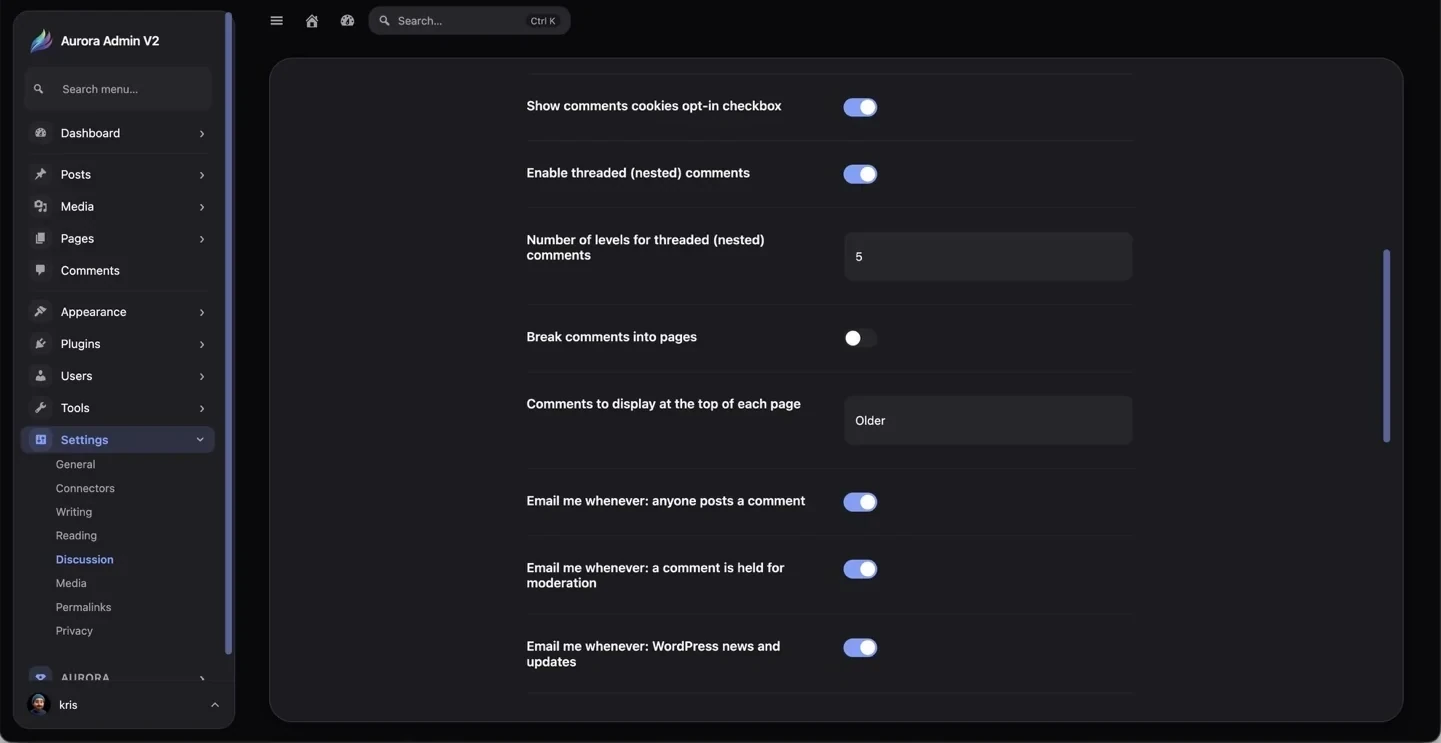Click the Appearance brush icon
The height and width of the screenshot is (743, 1441).
[x=41, y=311]
